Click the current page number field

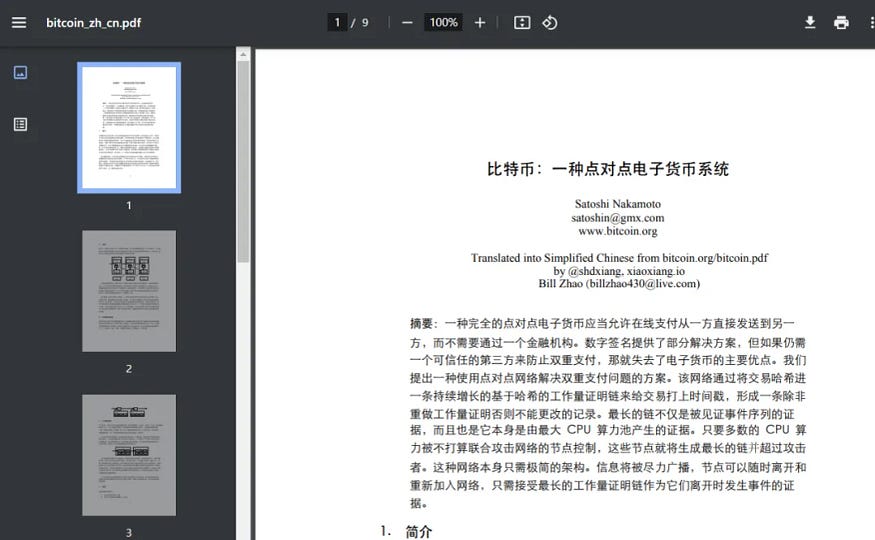coord(338,22)
